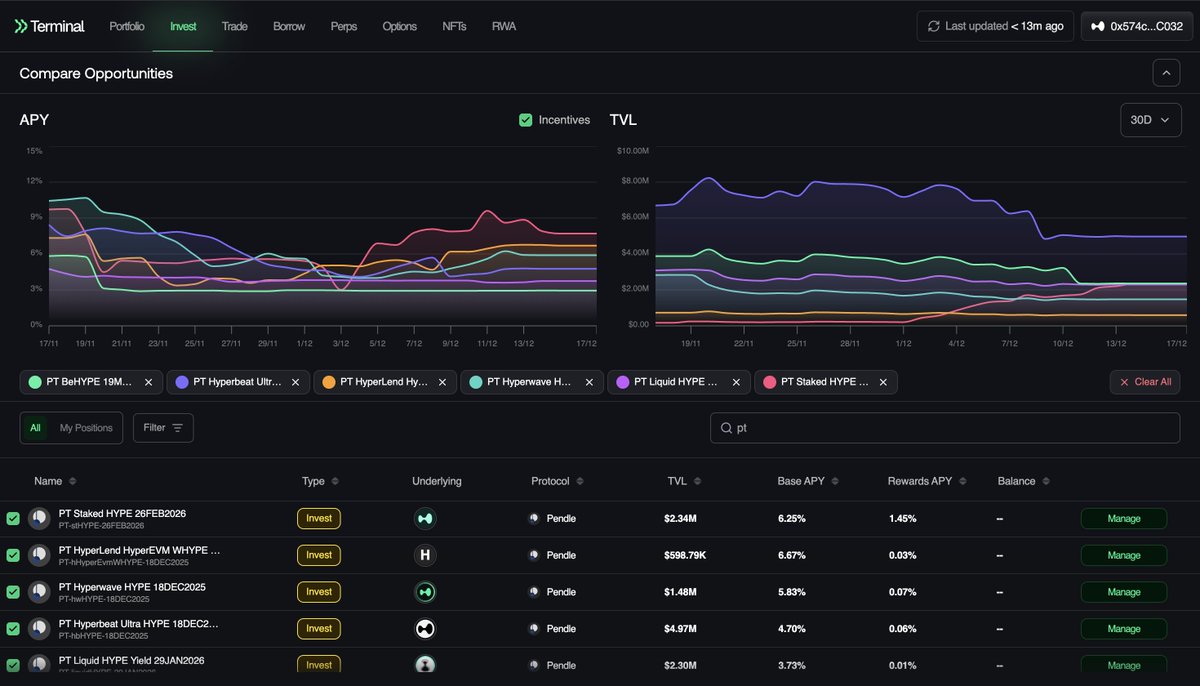Click token icon of PT Staked HYPE 26FEB2026
The height and width of the screenshot is (686, 1200).
pos(39,518)
